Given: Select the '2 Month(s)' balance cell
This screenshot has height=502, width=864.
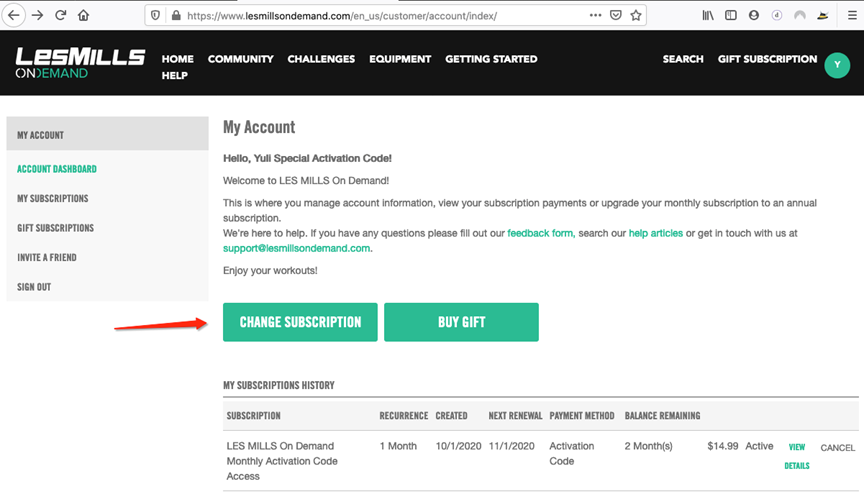Looking at the screenshot, I should [x=649, y=446].
